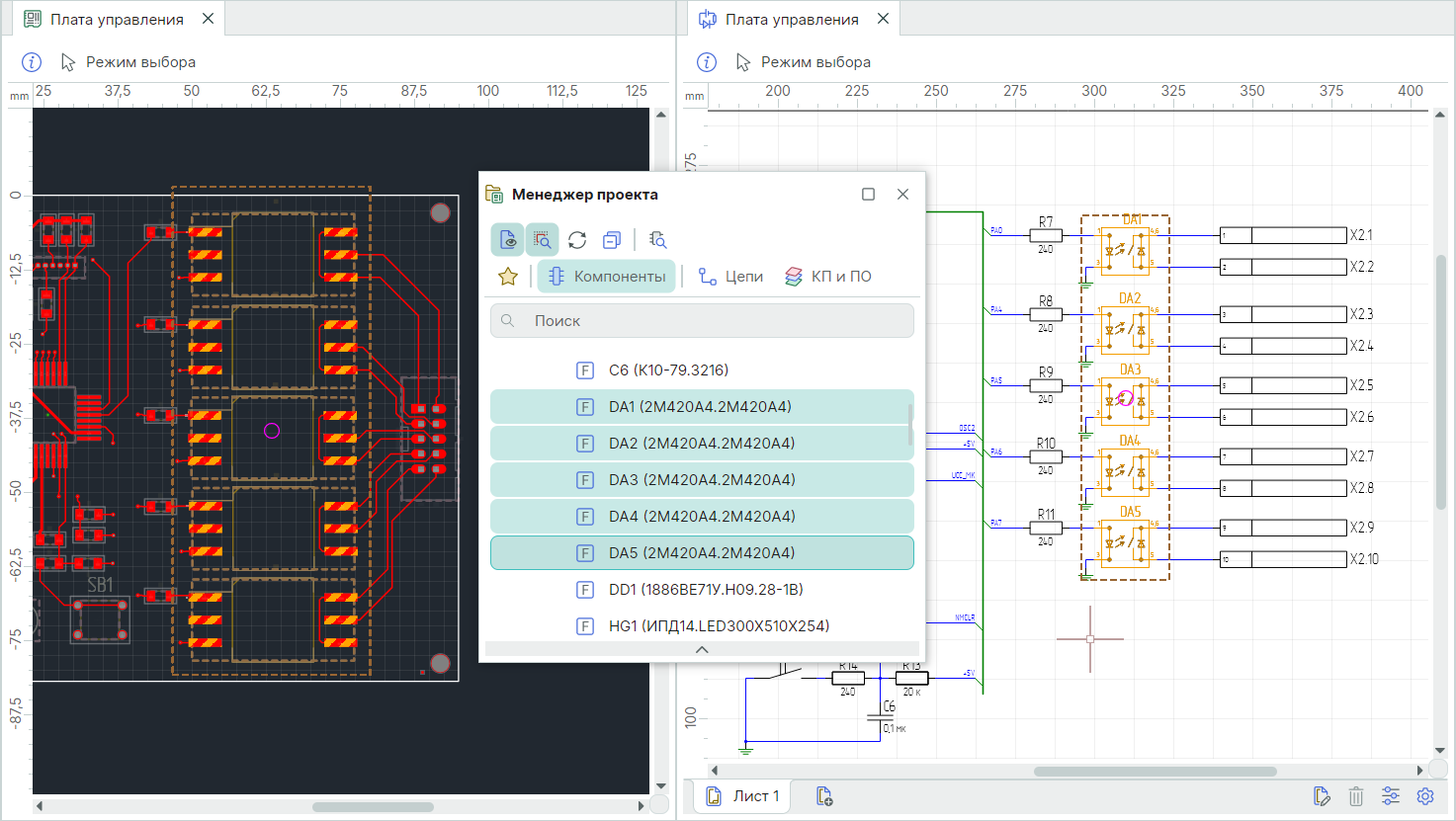Click the rename sheet pencil icon
The width and height of the screenshot is (1456, 821).
coord(1322,796)
